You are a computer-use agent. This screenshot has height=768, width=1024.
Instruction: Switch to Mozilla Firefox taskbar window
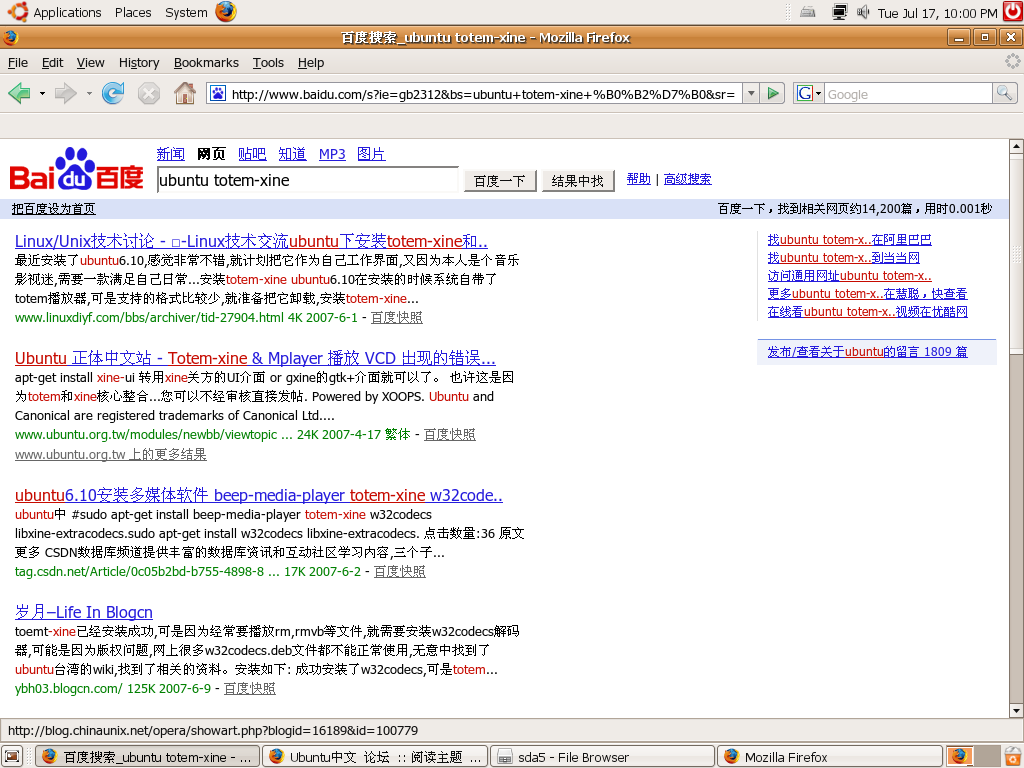pos(829,757)
